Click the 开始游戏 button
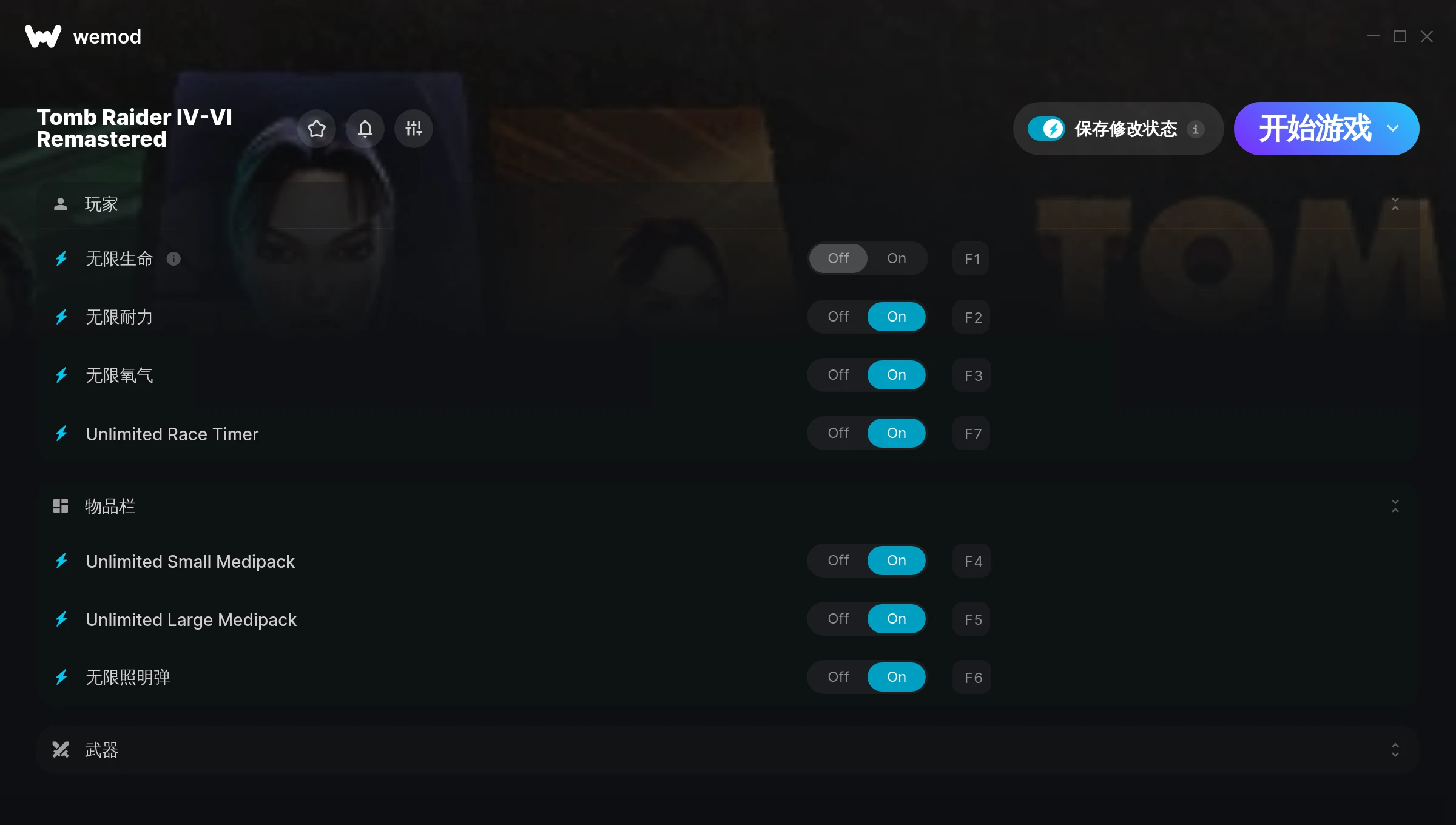The image size is (1456, 825). 1315,129
